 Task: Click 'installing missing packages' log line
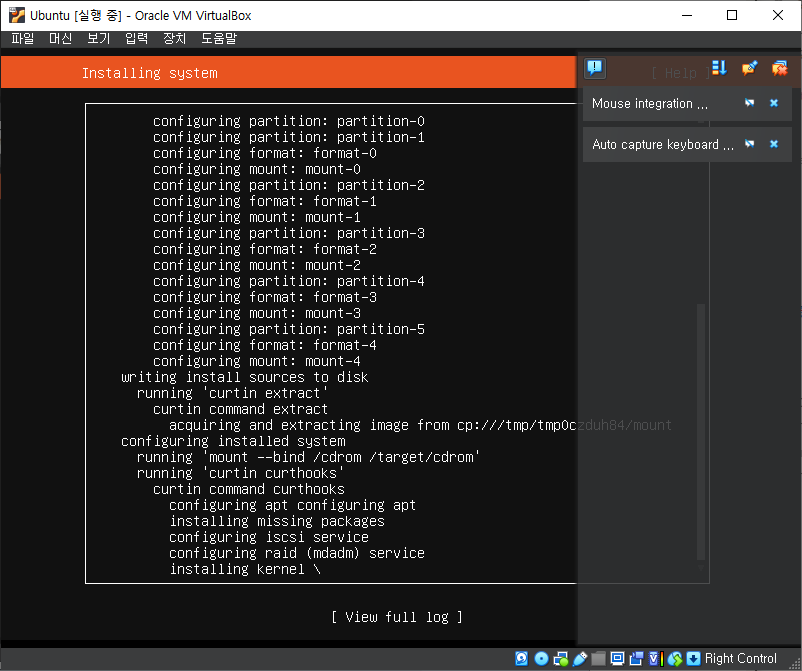[277, 521]
